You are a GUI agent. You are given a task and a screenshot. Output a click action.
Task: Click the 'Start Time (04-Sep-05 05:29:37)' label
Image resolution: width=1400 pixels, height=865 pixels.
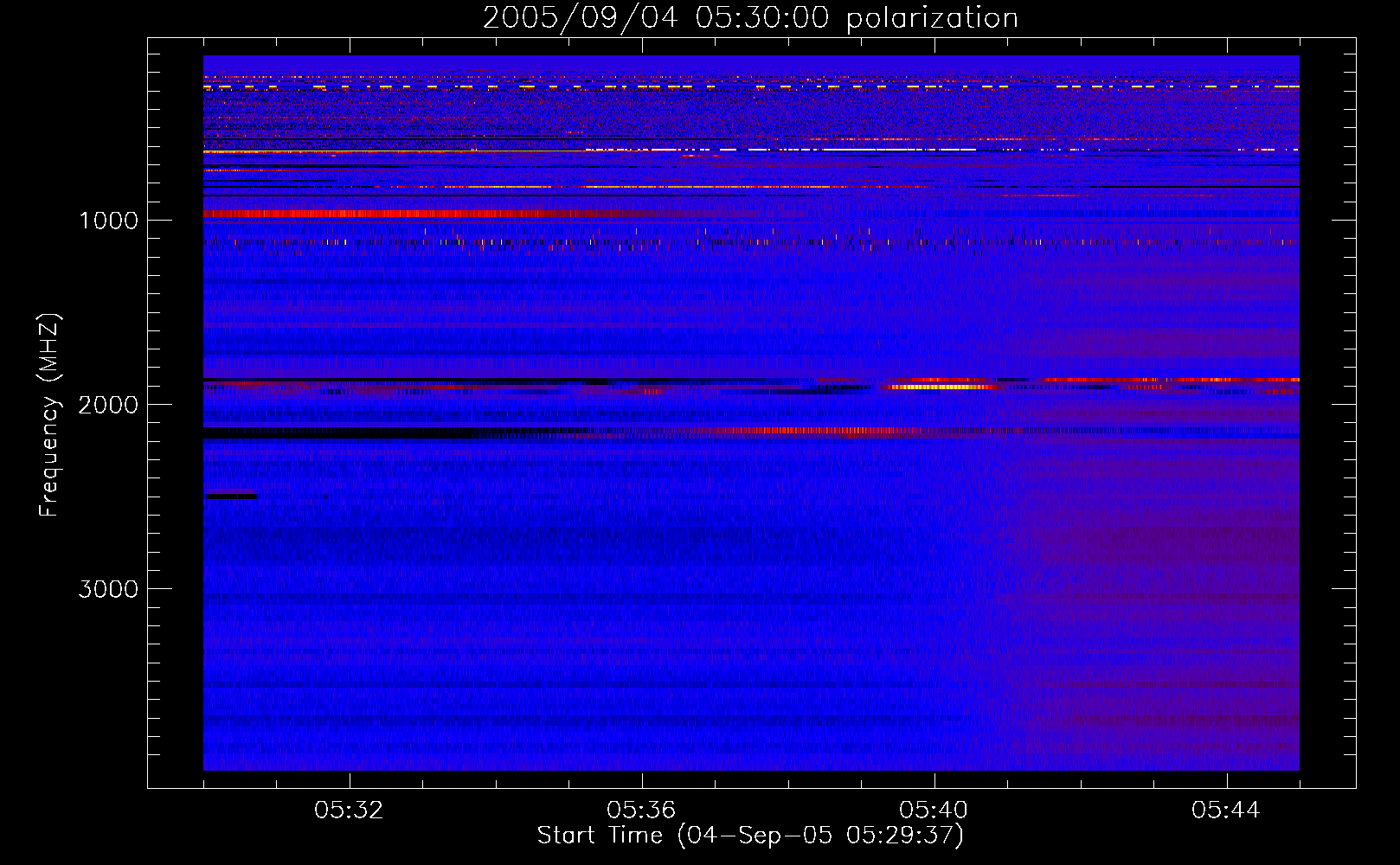750,836
